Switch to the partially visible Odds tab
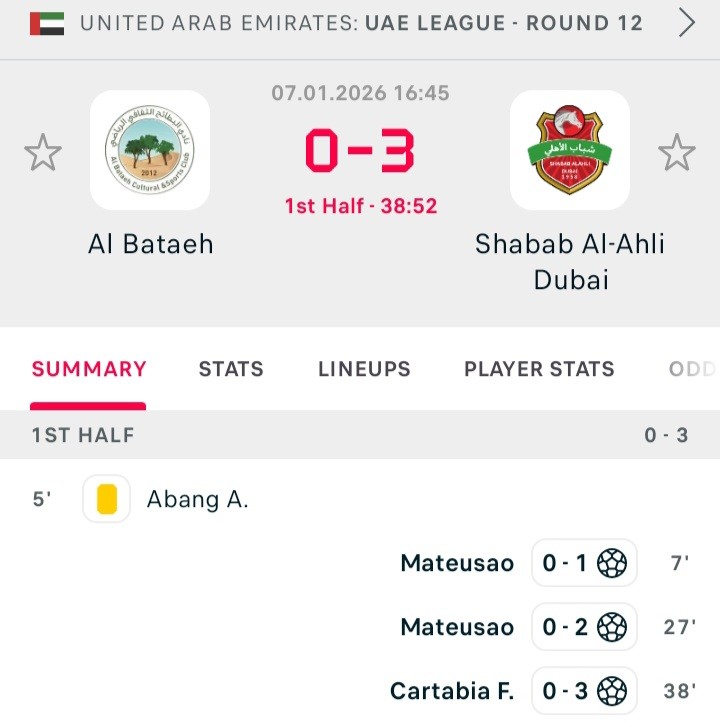 click(x=692, y=369)
